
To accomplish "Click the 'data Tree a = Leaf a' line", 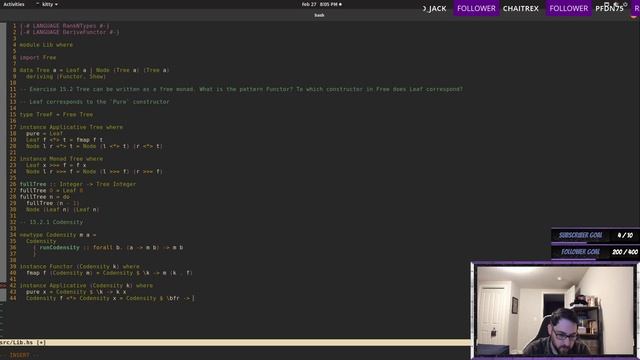I will tap(94, 70).
